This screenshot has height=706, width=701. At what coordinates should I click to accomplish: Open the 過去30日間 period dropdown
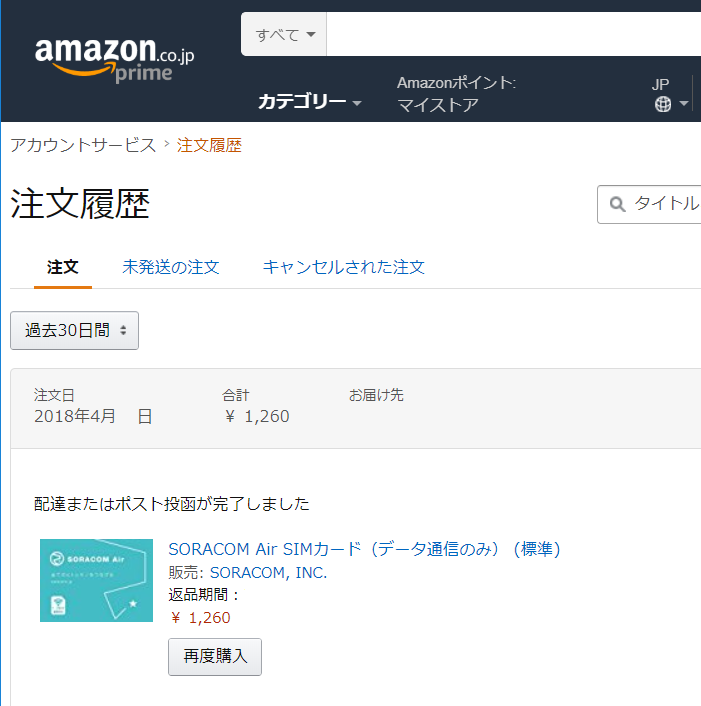74,330
